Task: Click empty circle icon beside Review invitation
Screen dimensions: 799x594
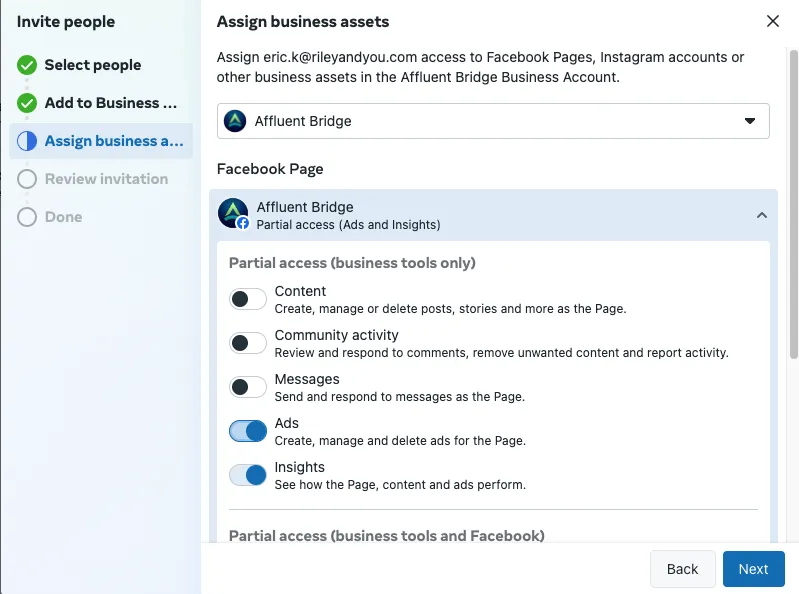Action: (27, 179)
